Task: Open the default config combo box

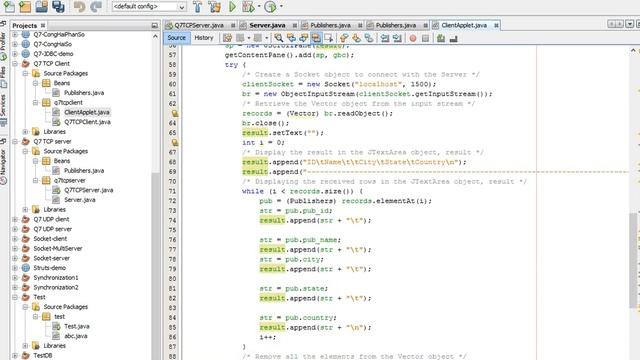Action: [x=149, y=7]
